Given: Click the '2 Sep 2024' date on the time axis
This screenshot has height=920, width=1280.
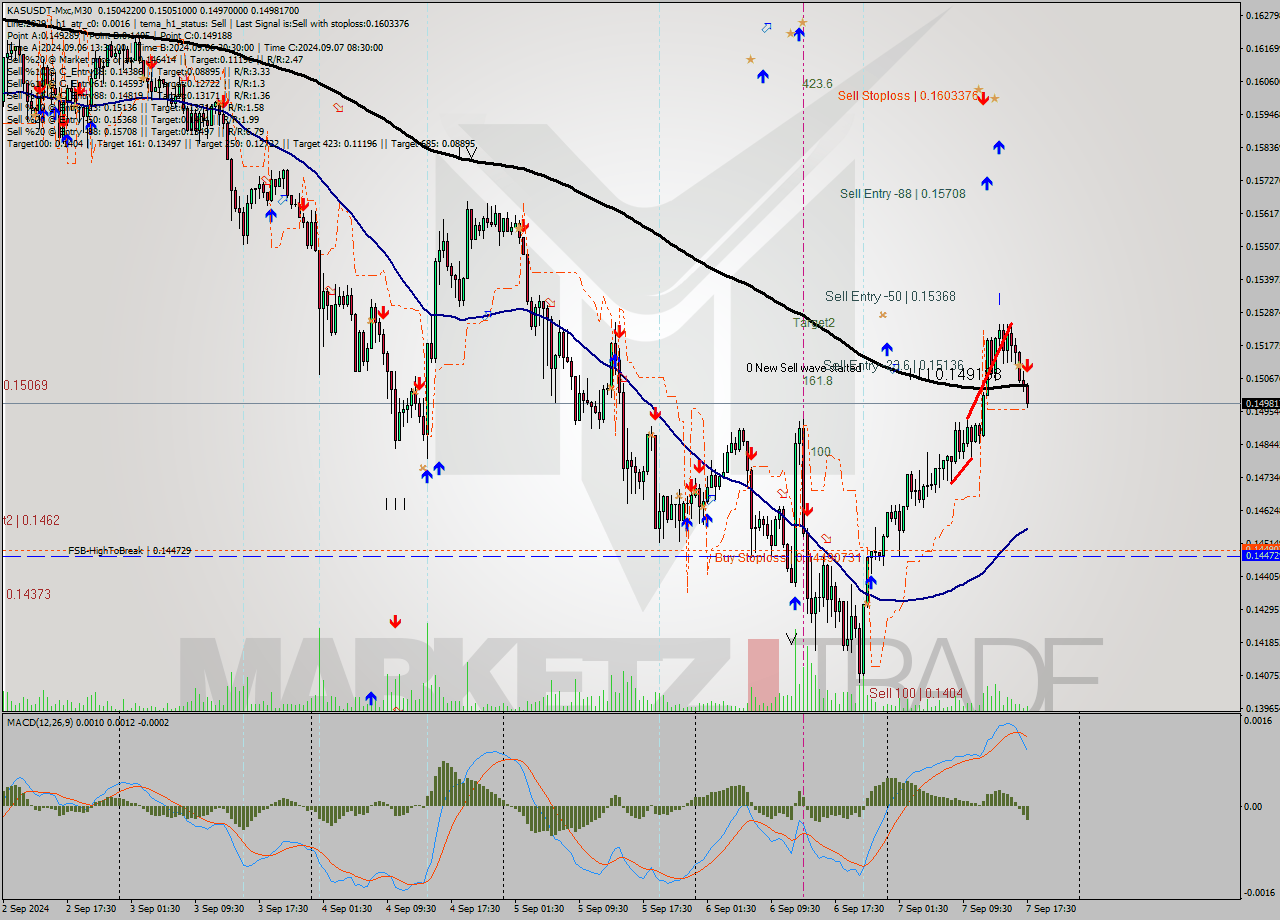Looking at the screenshot, I should pos(27,909).
